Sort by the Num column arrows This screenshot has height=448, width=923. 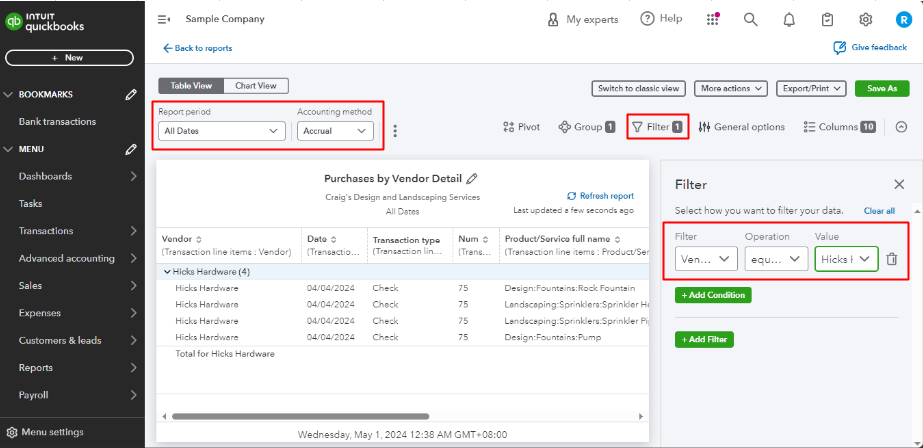pos(486,240)
